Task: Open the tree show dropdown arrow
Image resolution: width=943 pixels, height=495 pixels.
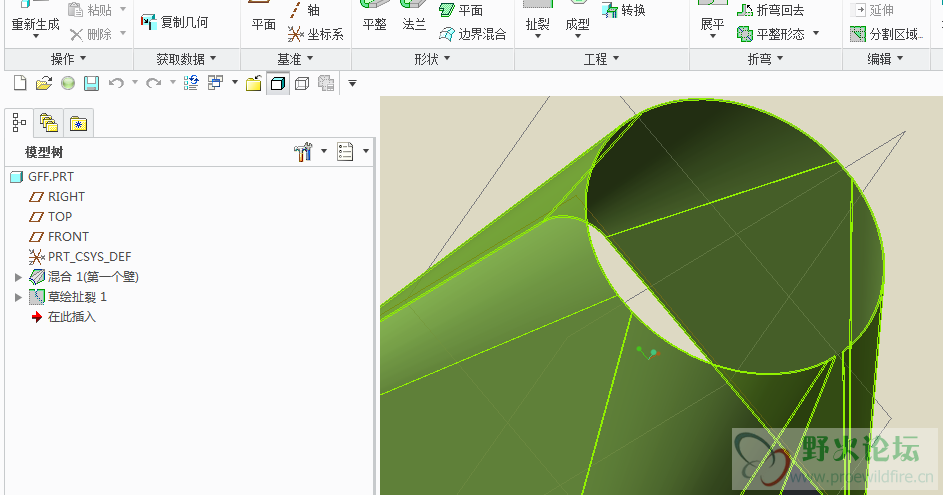Action: 366,151
